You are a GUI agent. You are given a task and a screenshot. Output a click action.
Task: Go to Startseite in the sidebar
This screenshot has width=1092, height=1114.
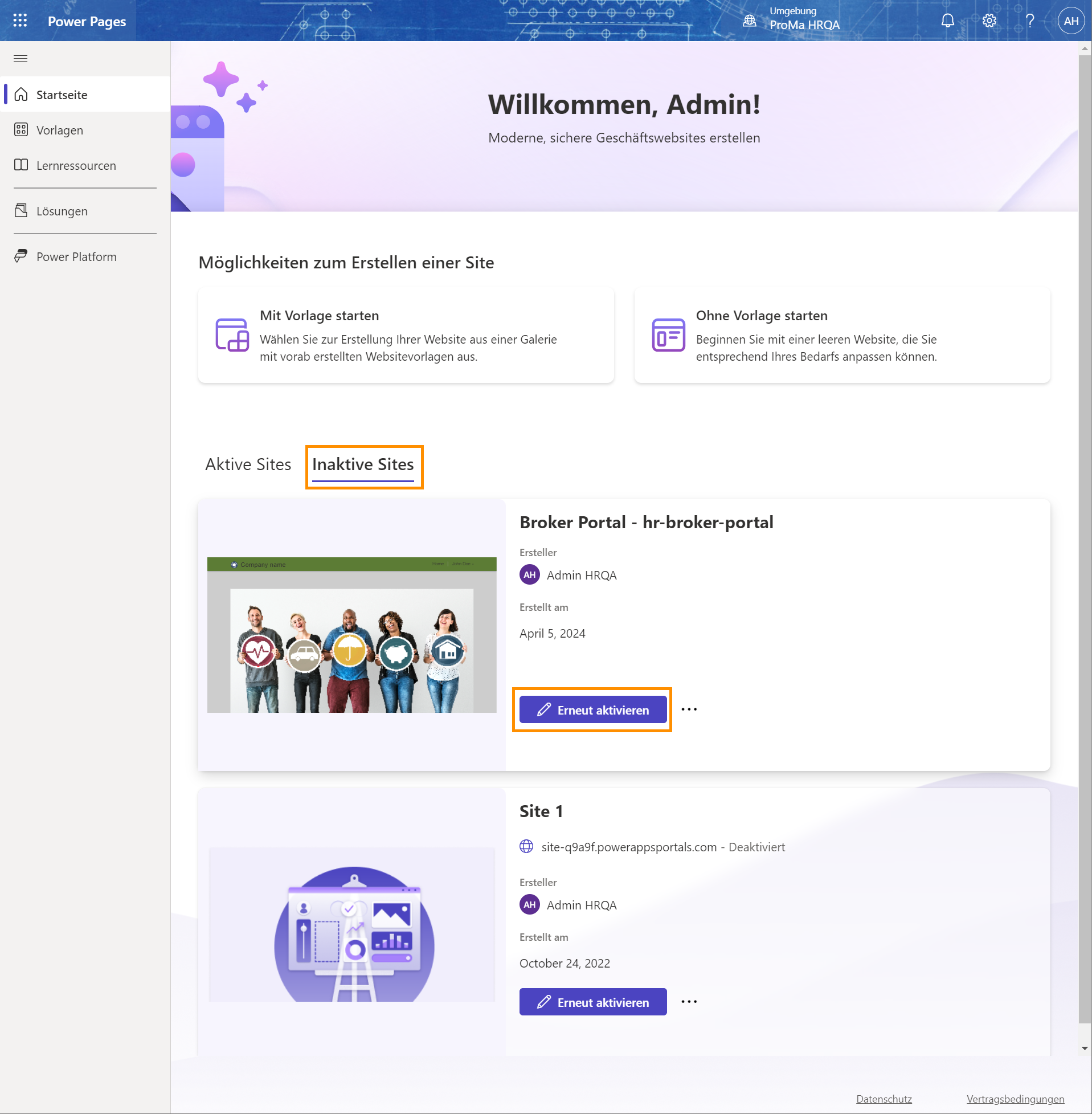click(85, 94)
